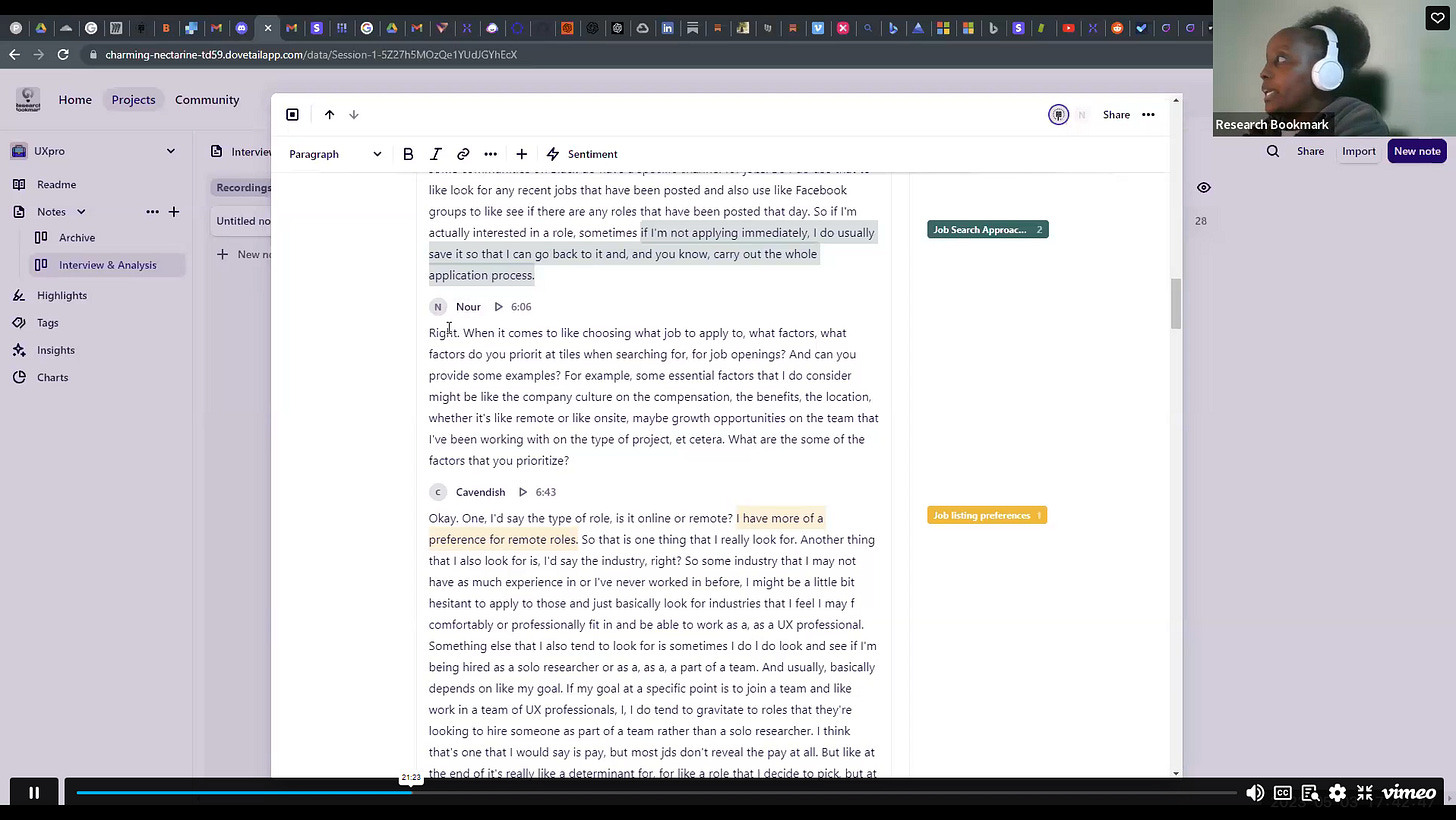Open the Vimeo logo link
This screenshot has height=820, width=1456.
(1409, 793)
